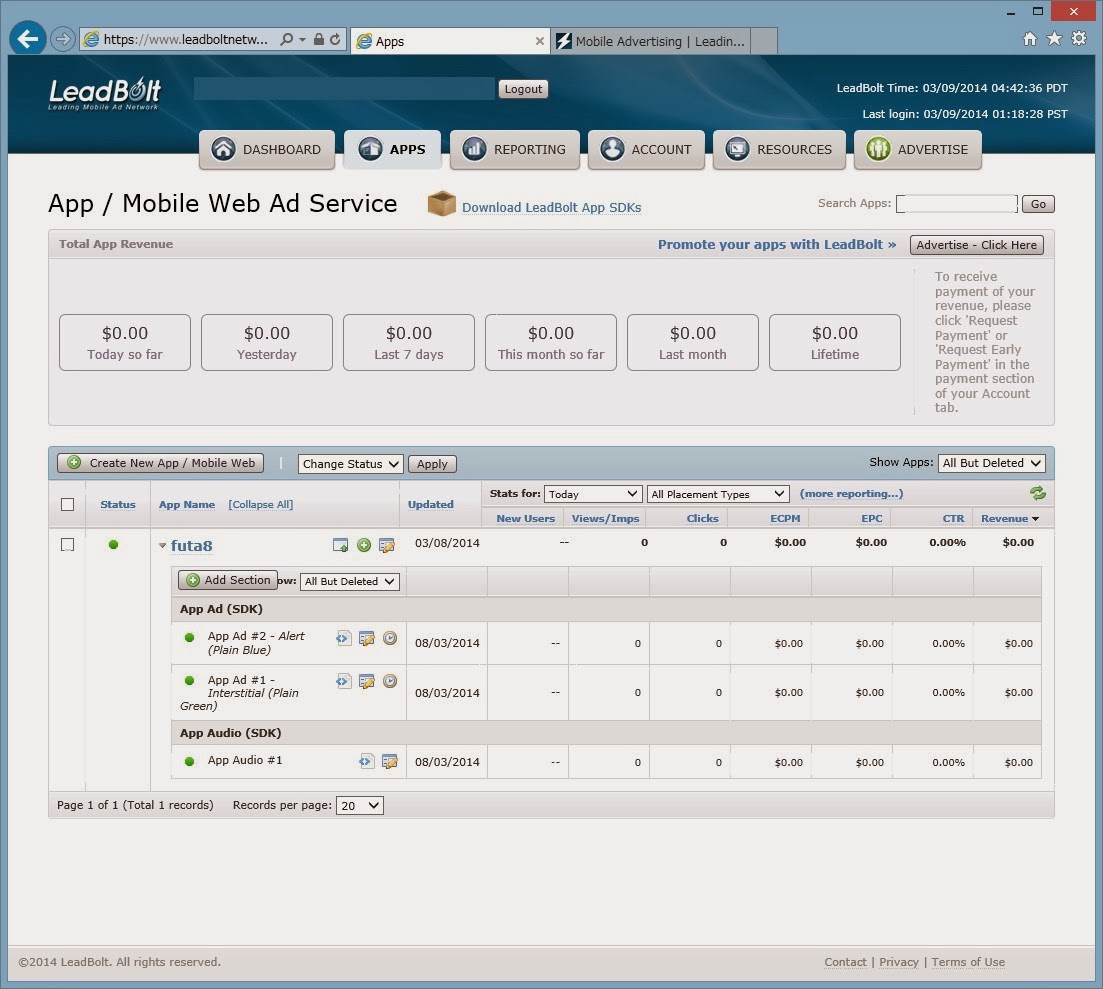
Task: Open the Records per page dropdown
Action: (359, 805)
